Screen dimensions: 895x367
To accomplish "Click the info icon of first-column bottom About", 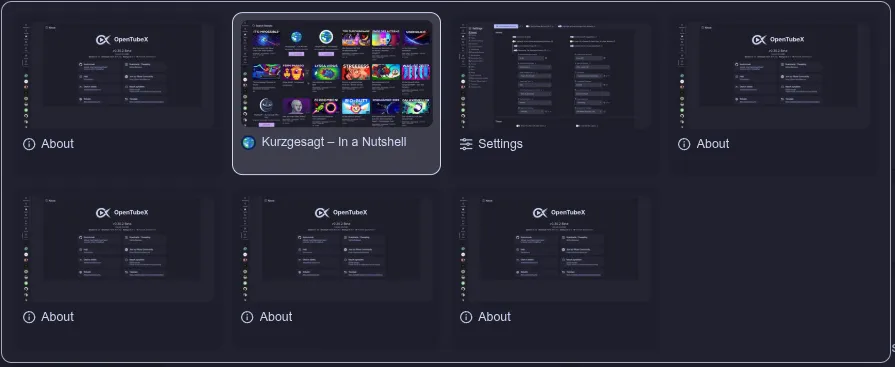I will [29, 317].
